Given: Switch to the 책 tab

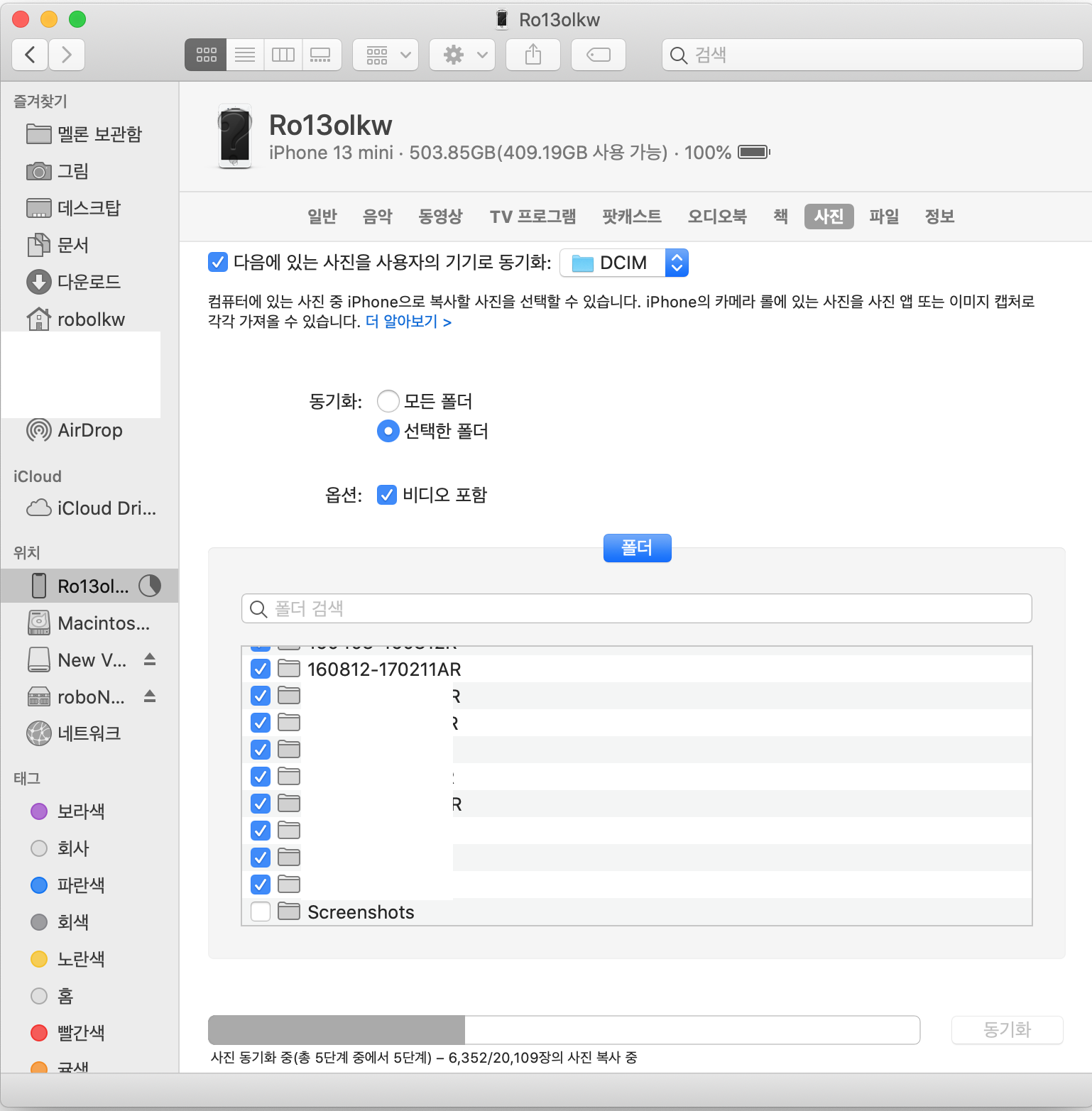Looking at the screenshot, I should [781, 217].
